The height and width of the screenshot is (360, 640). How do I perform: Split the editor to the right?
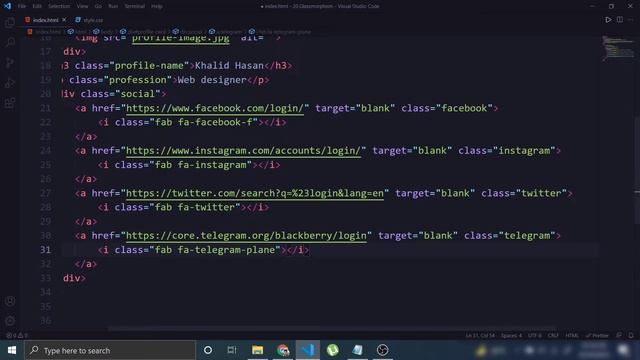click(x=620, y=20)
